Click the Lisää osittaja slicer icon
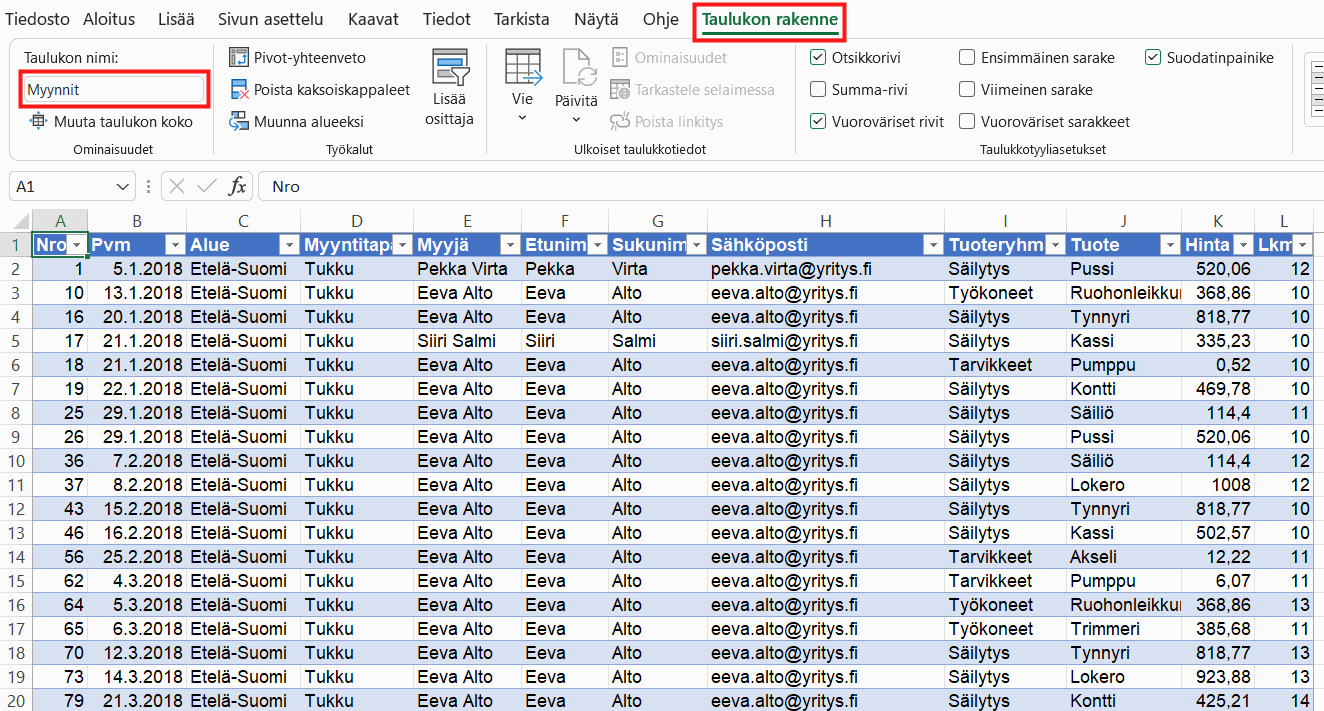 450,68
